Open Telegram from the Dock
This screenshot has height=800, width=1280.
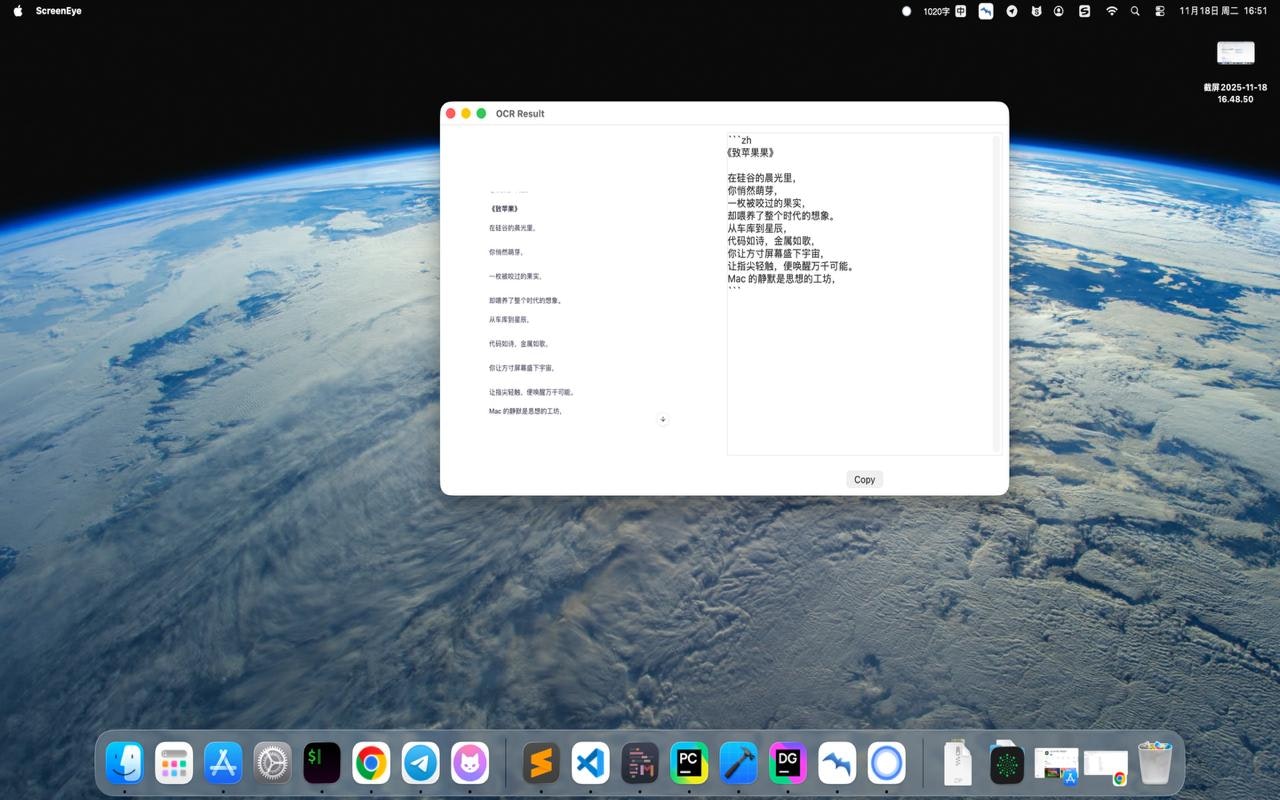[x=420, y=763]
